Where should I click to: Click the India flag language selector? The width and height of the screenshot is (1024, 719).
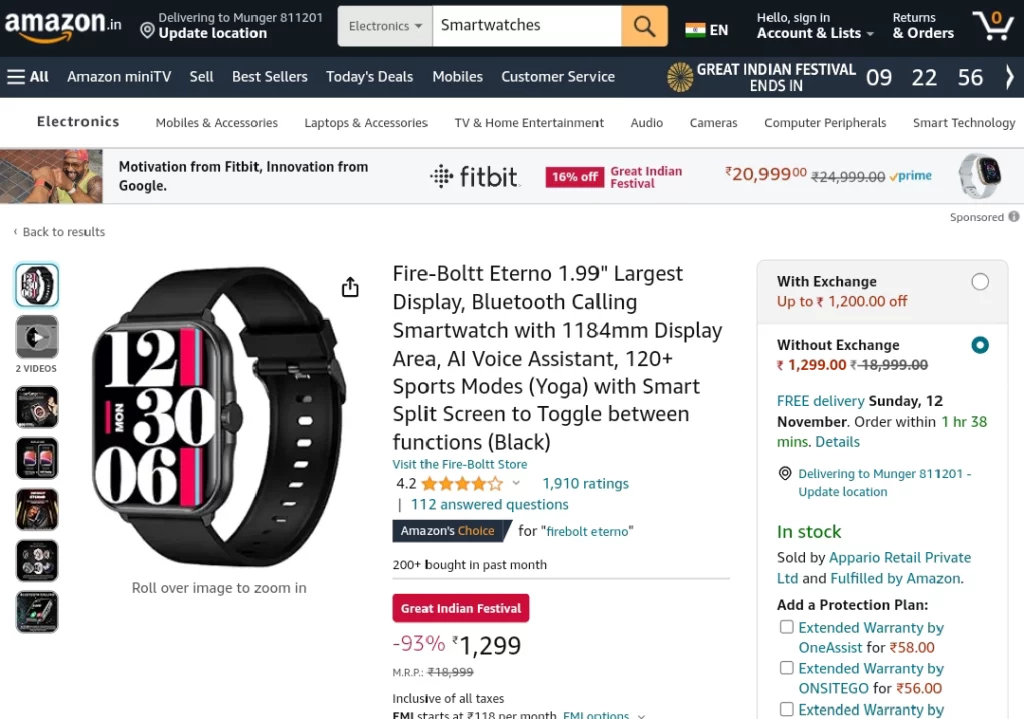(x=706, y=30)
